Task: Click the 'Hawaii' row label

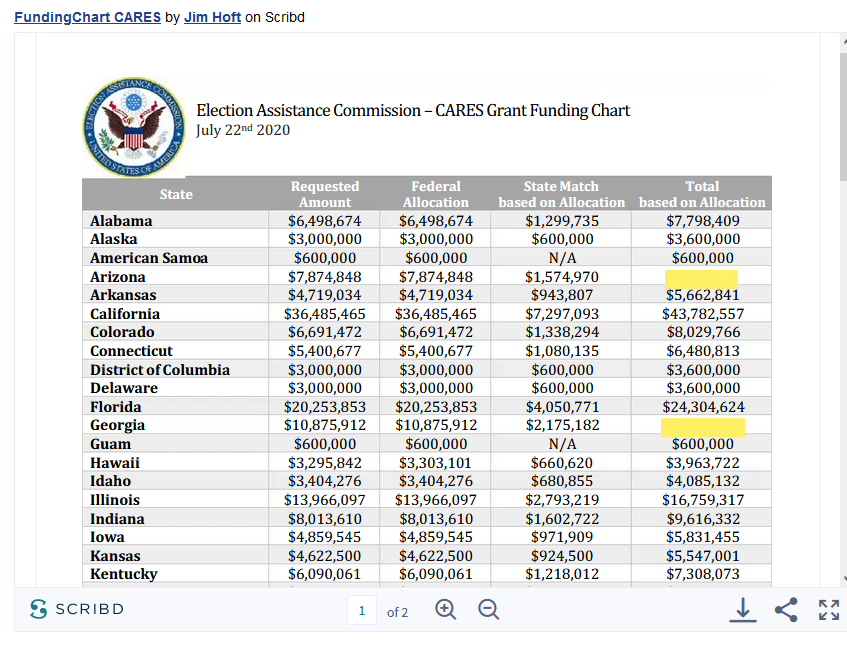Action: click(x=115, y=463)
